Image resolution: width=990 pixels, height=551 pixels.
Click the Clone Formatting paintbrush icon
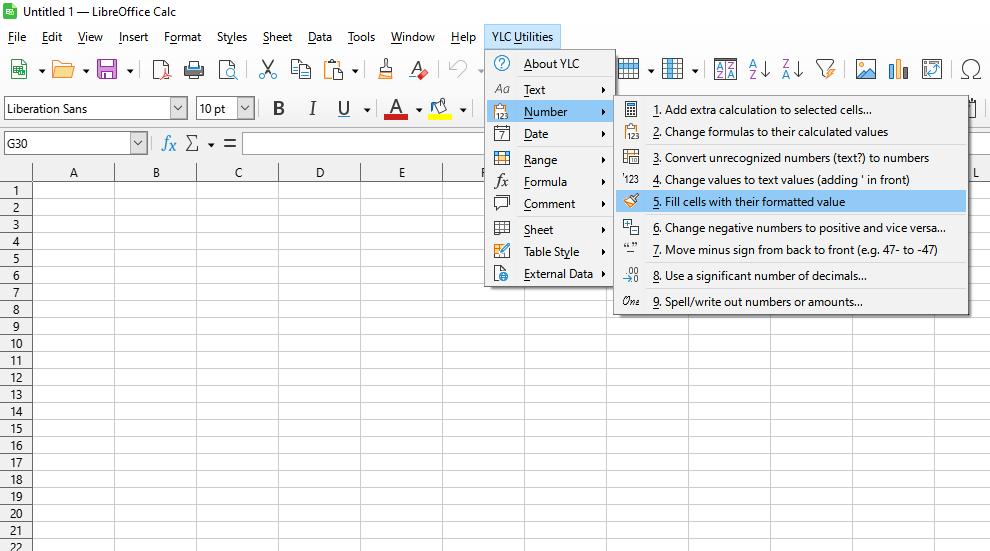[x=386, y=69]
